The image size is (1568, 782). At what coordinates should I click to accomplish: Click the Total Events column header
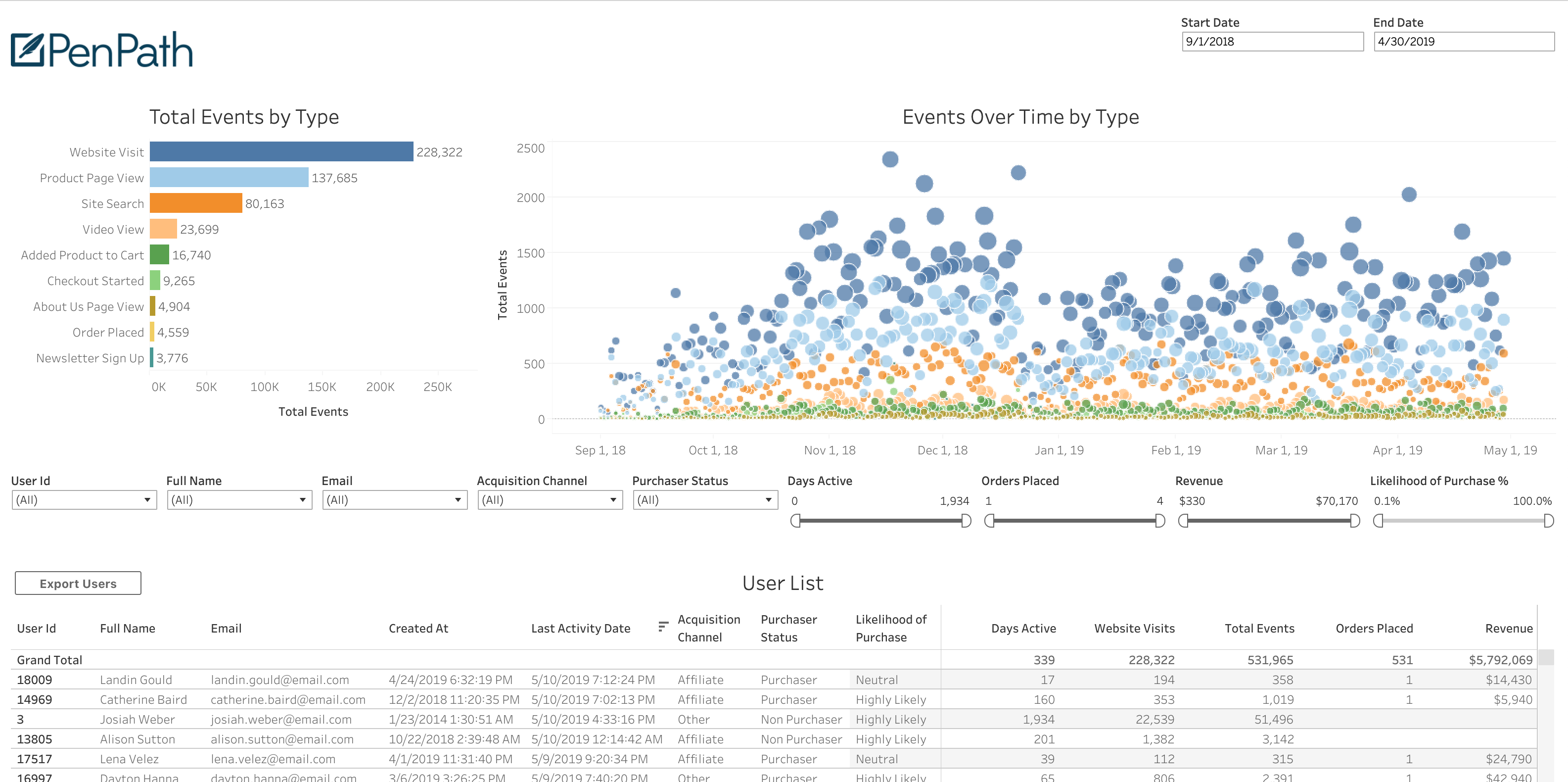click(1259, 628)
